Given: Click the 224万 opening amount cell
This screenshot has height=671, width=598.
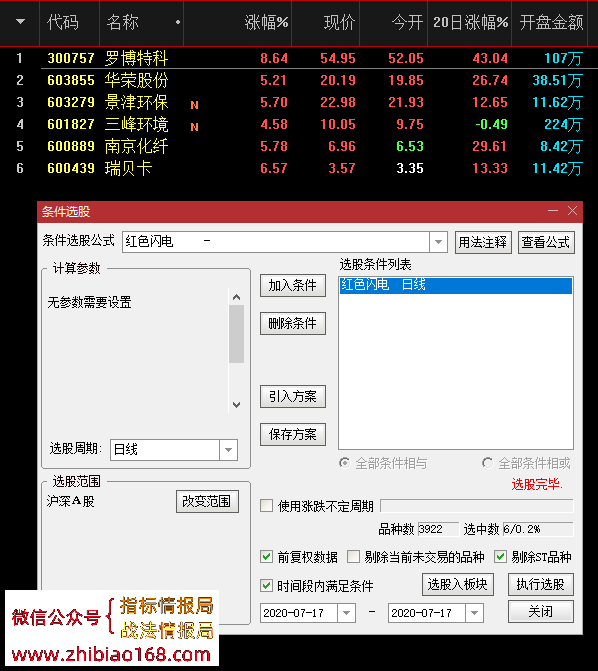Looking at the screenshot, I should (563, 124).
